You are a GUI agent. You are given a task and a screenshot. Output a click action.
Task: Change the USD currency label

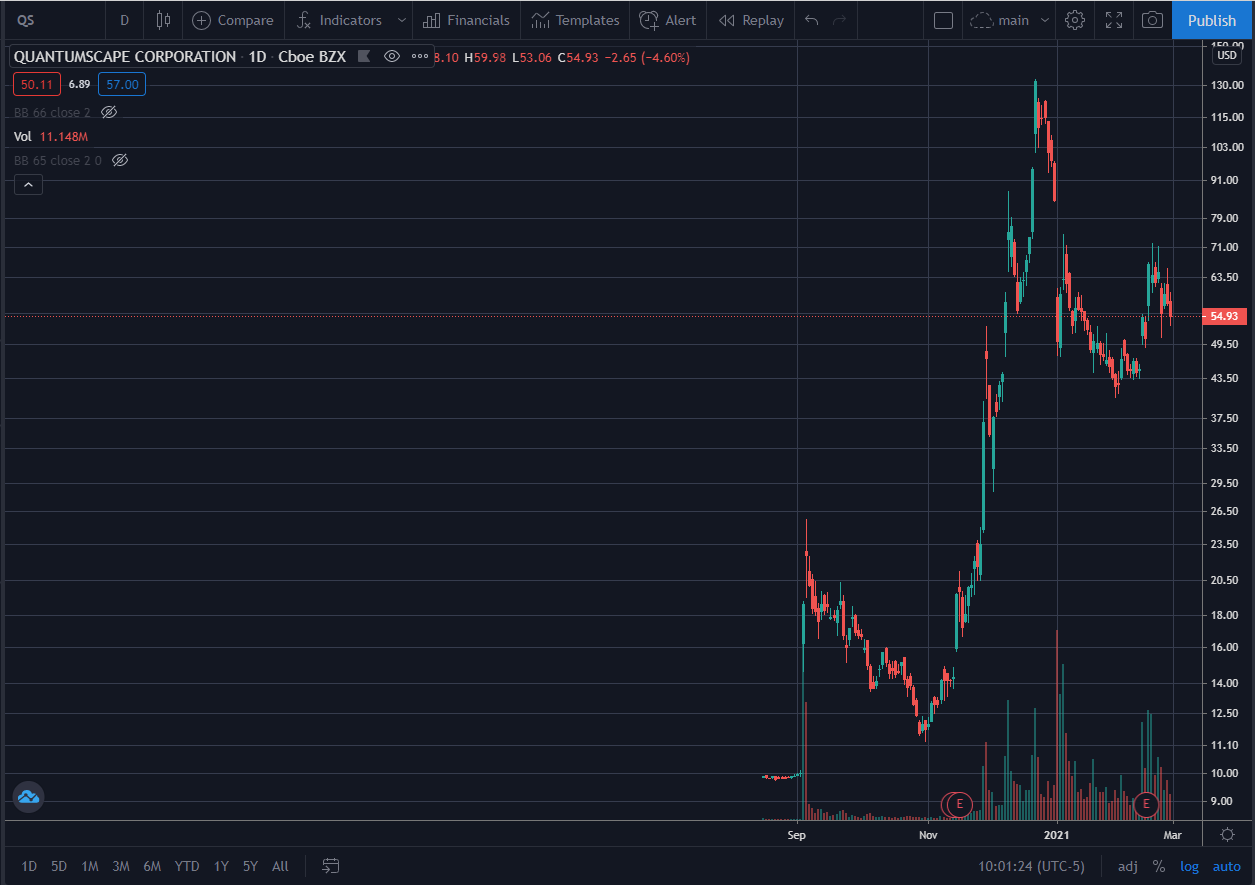[x=1226, y=56]
